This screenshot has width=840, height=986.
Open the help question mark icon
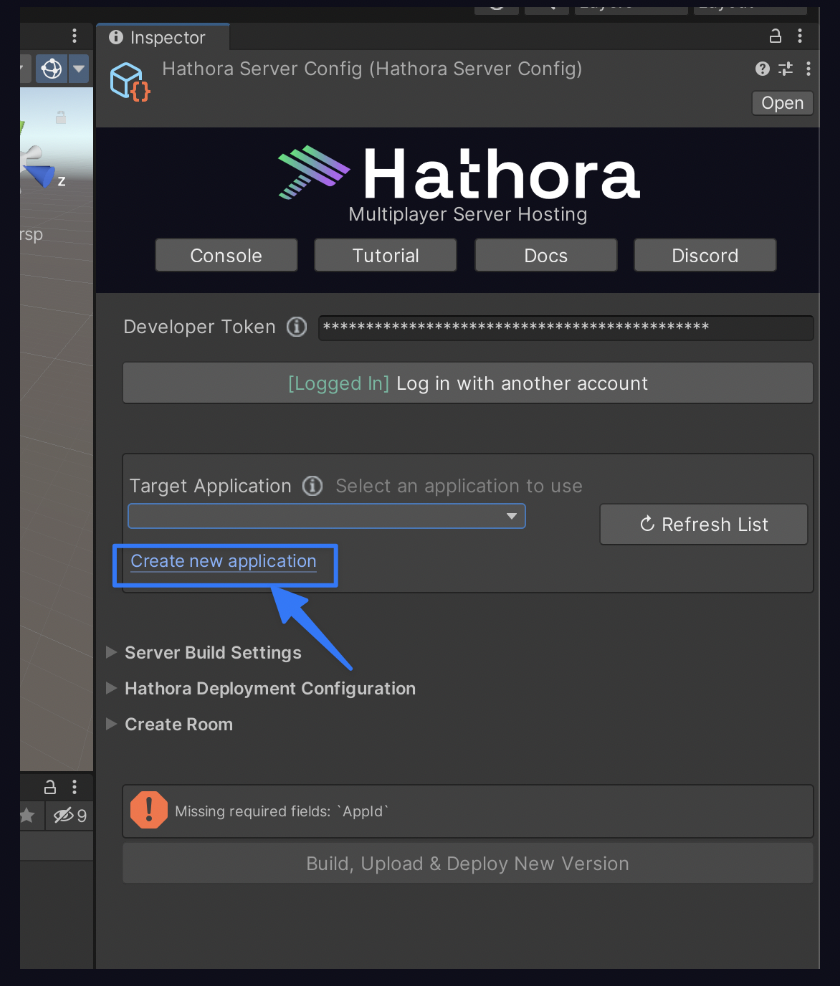coord(762,69)
